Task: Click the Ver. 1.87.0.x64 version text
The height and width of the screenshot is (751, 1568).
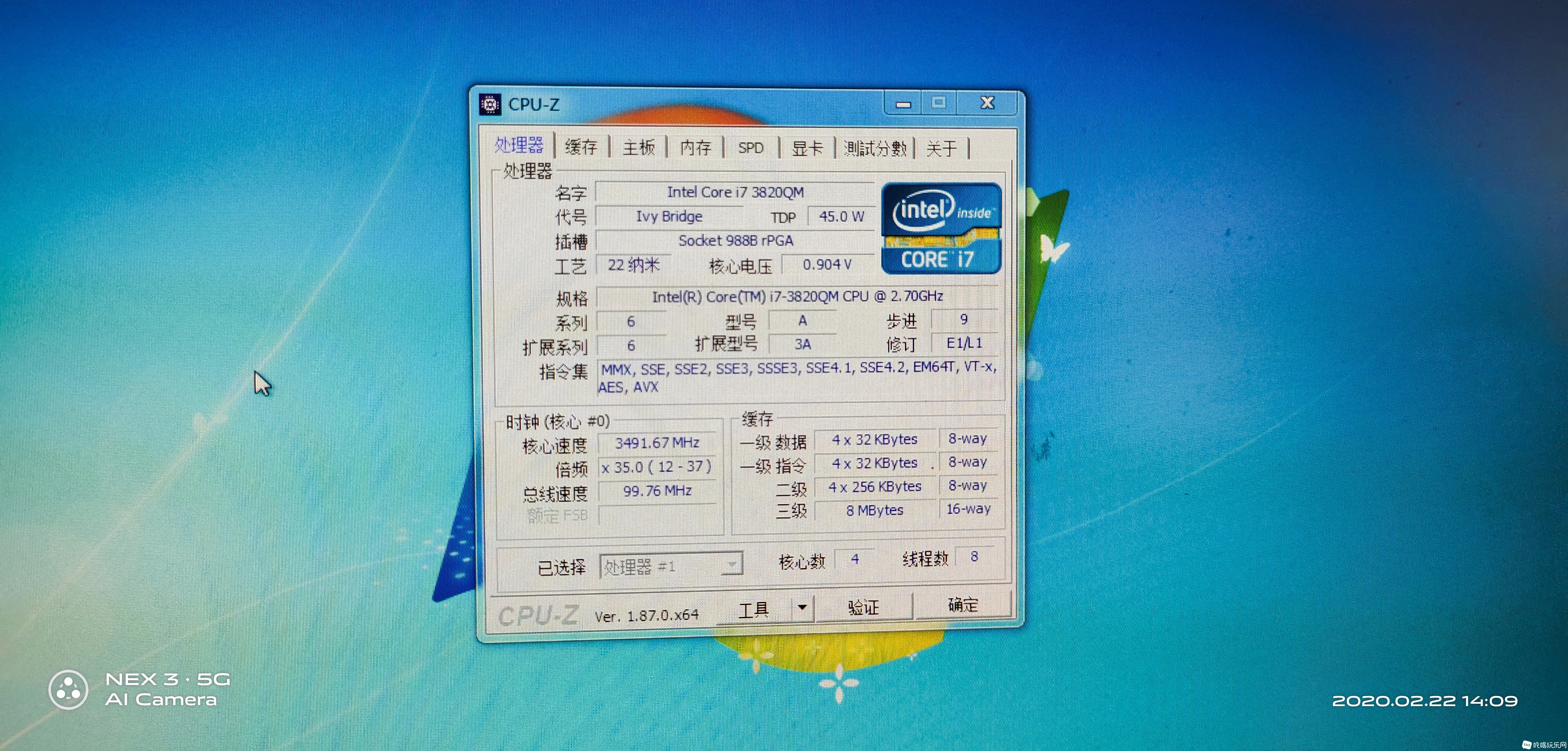Action: coord(647,615)
